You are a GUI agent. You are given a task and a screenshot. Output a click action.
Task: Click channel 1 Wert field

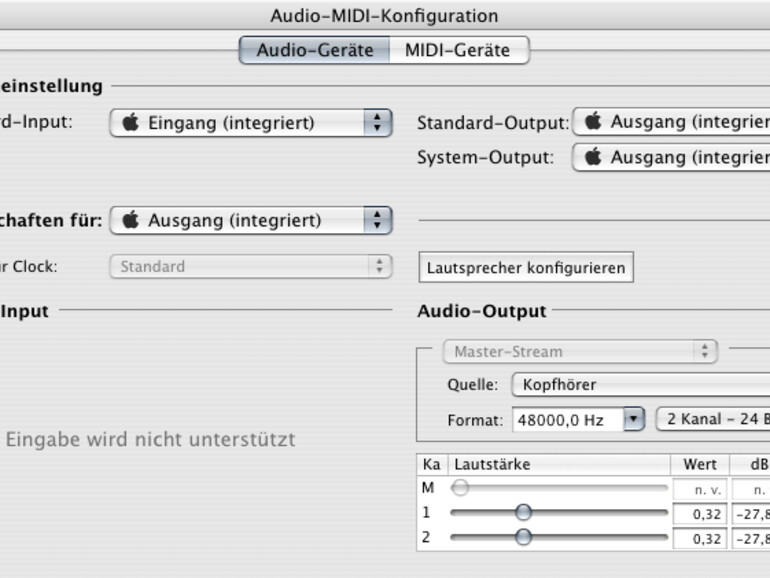(x=699, y=514)
